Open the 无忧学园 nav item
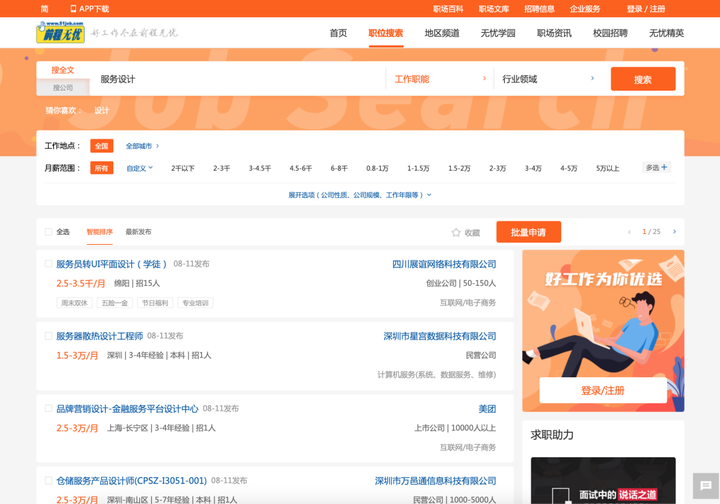The width and height of the screenshot is (720, 504). click(x=498, y=33)
